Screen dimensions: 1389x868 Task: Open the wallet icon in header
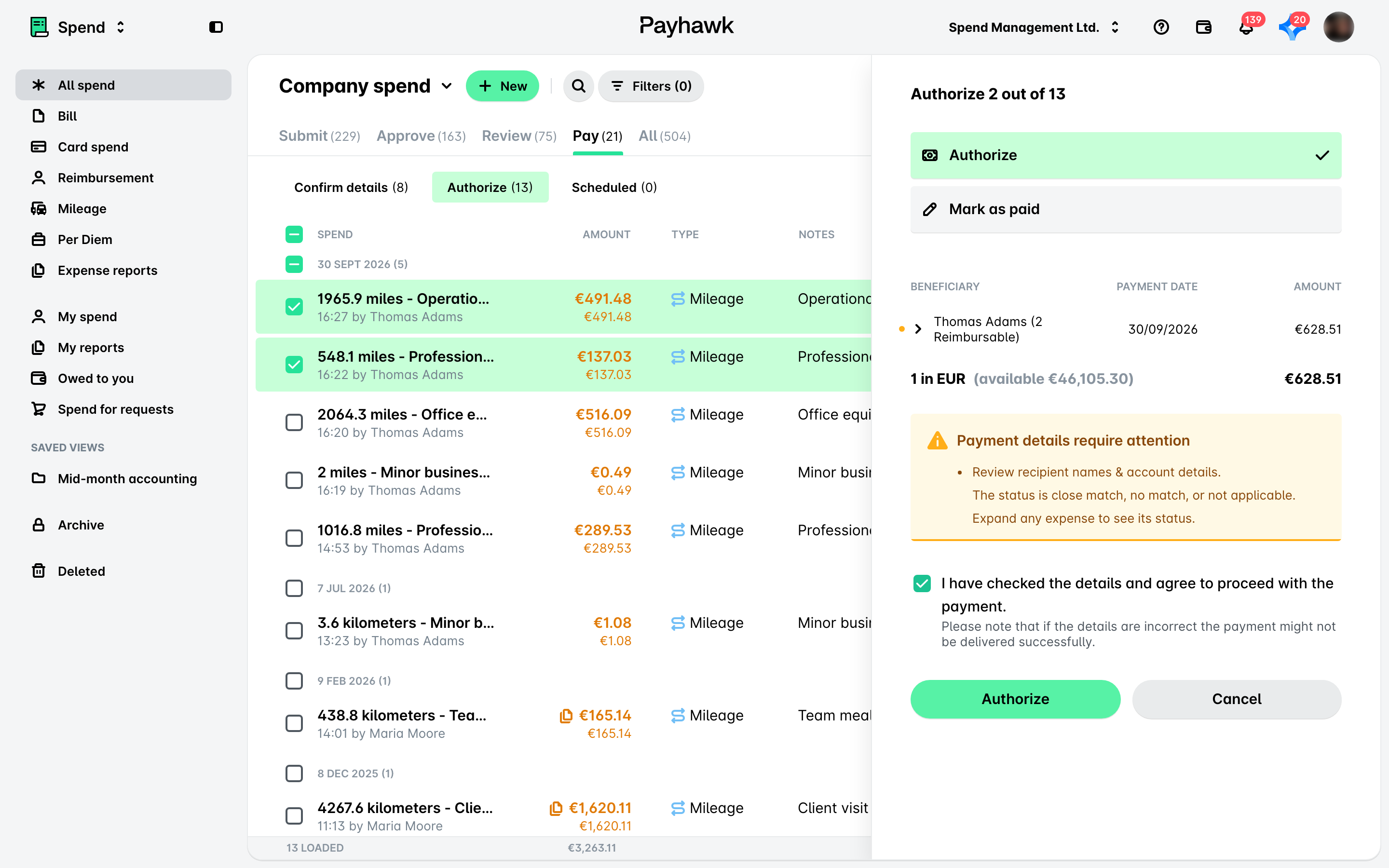pos(1203,27)
